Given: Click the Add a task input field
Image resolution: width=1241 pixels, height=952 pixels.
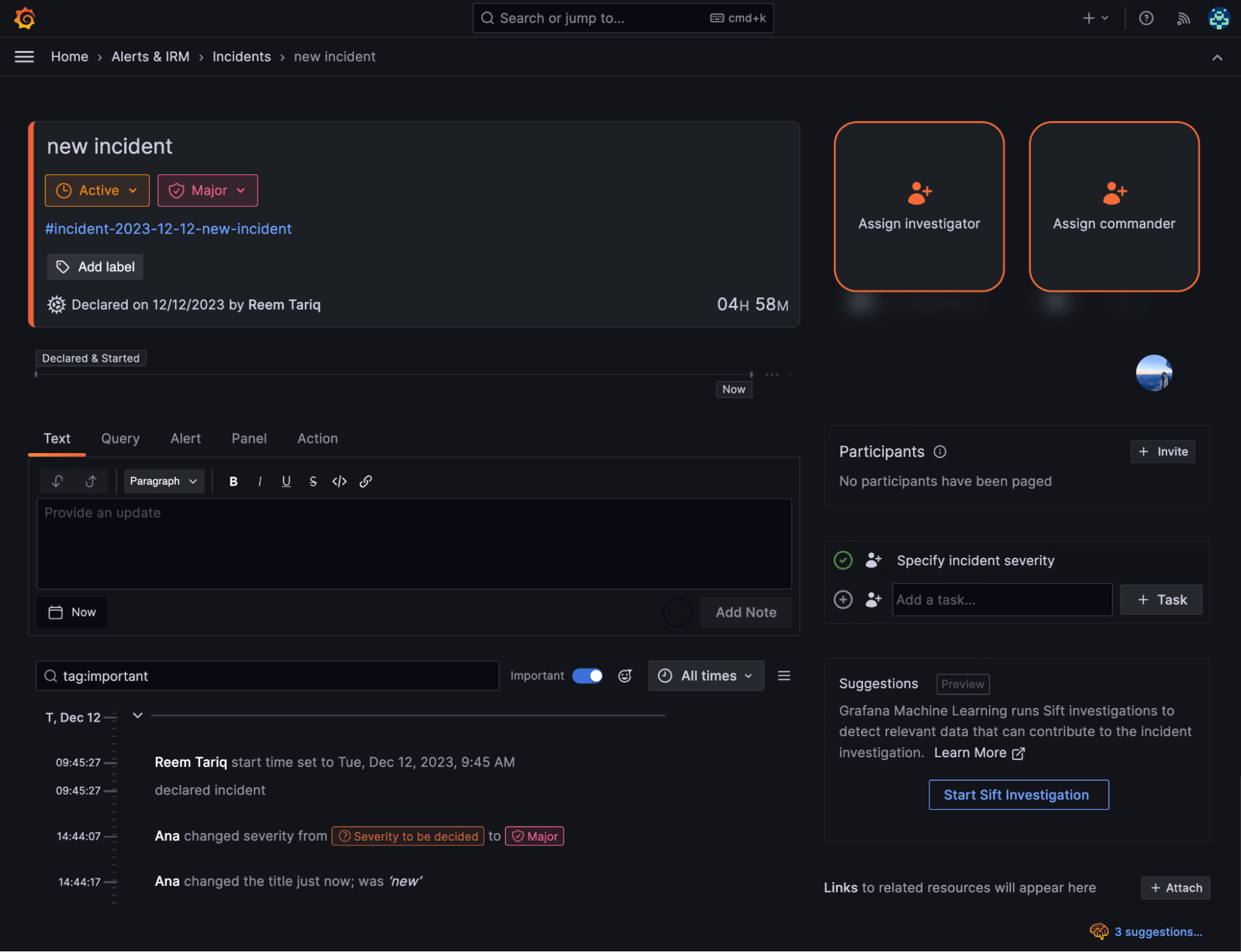Looking at the screenshot, I should 1001,599.
